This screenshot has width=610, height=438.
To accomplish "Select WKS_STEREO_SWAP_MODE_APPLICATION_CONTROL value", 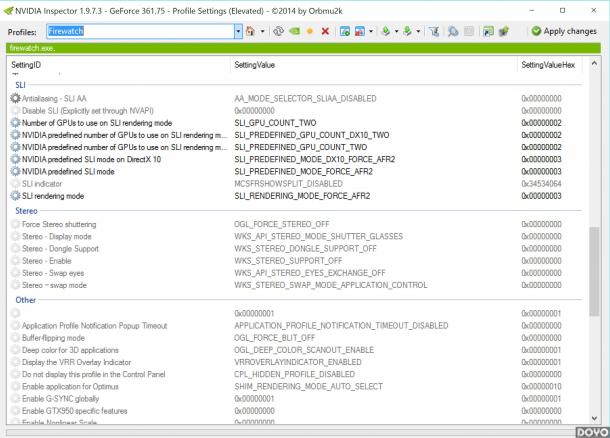I will point(330,285).
